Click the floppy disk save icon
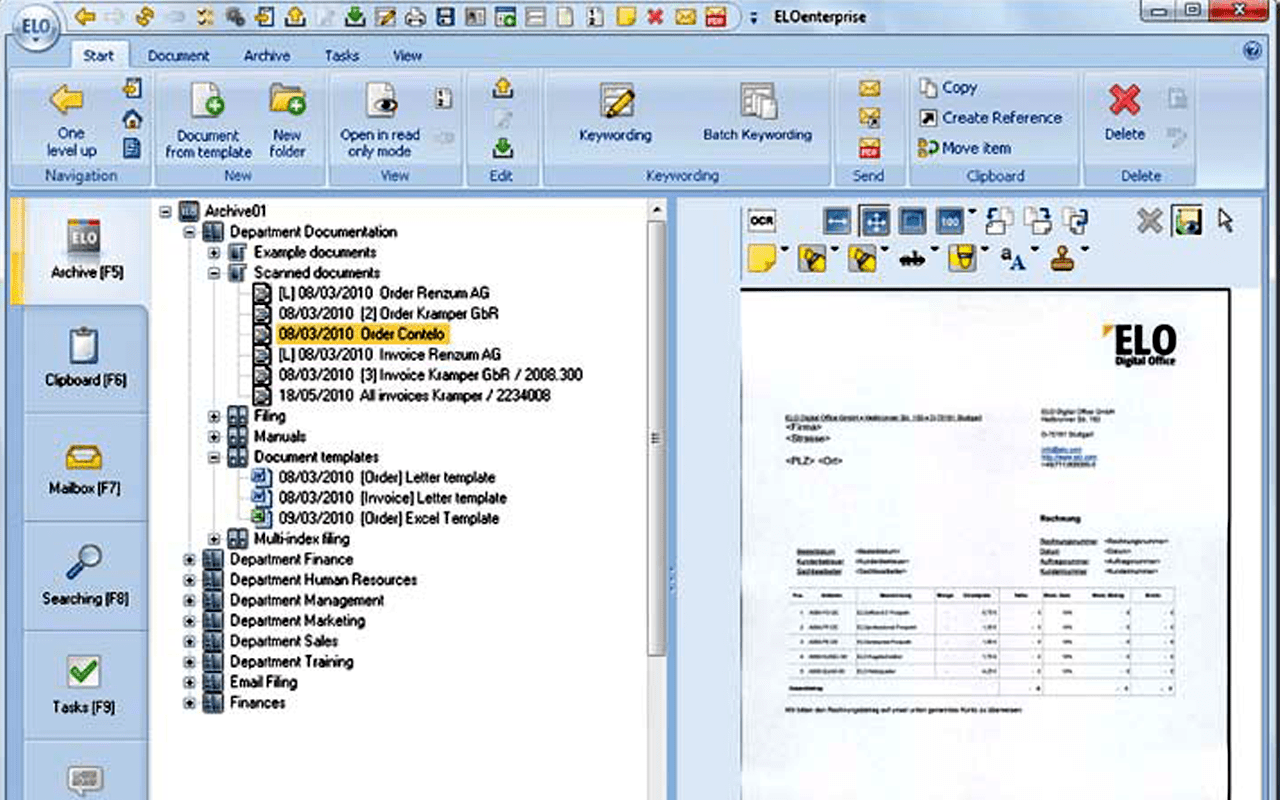Screen dimensions: 1280x800 coord(444,16)
